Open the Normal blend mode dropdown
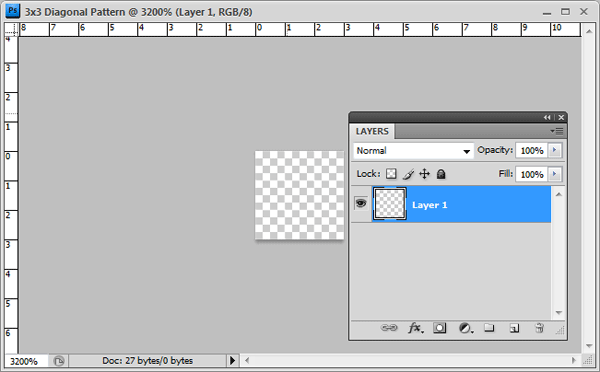600x372 pixels. tap(413, 151)
